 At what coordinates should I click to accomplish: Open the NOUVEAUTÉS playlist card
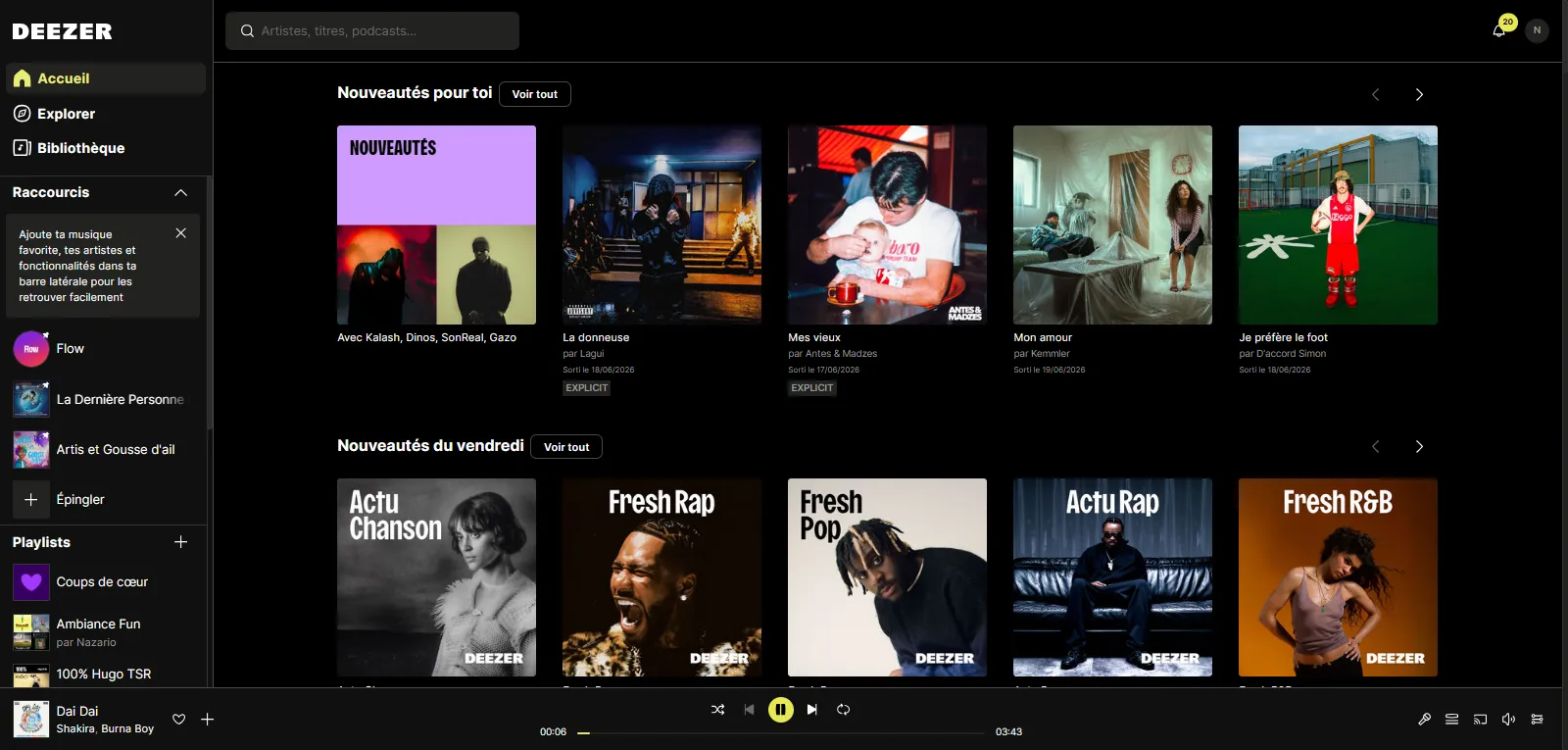(x=436, y=225)
